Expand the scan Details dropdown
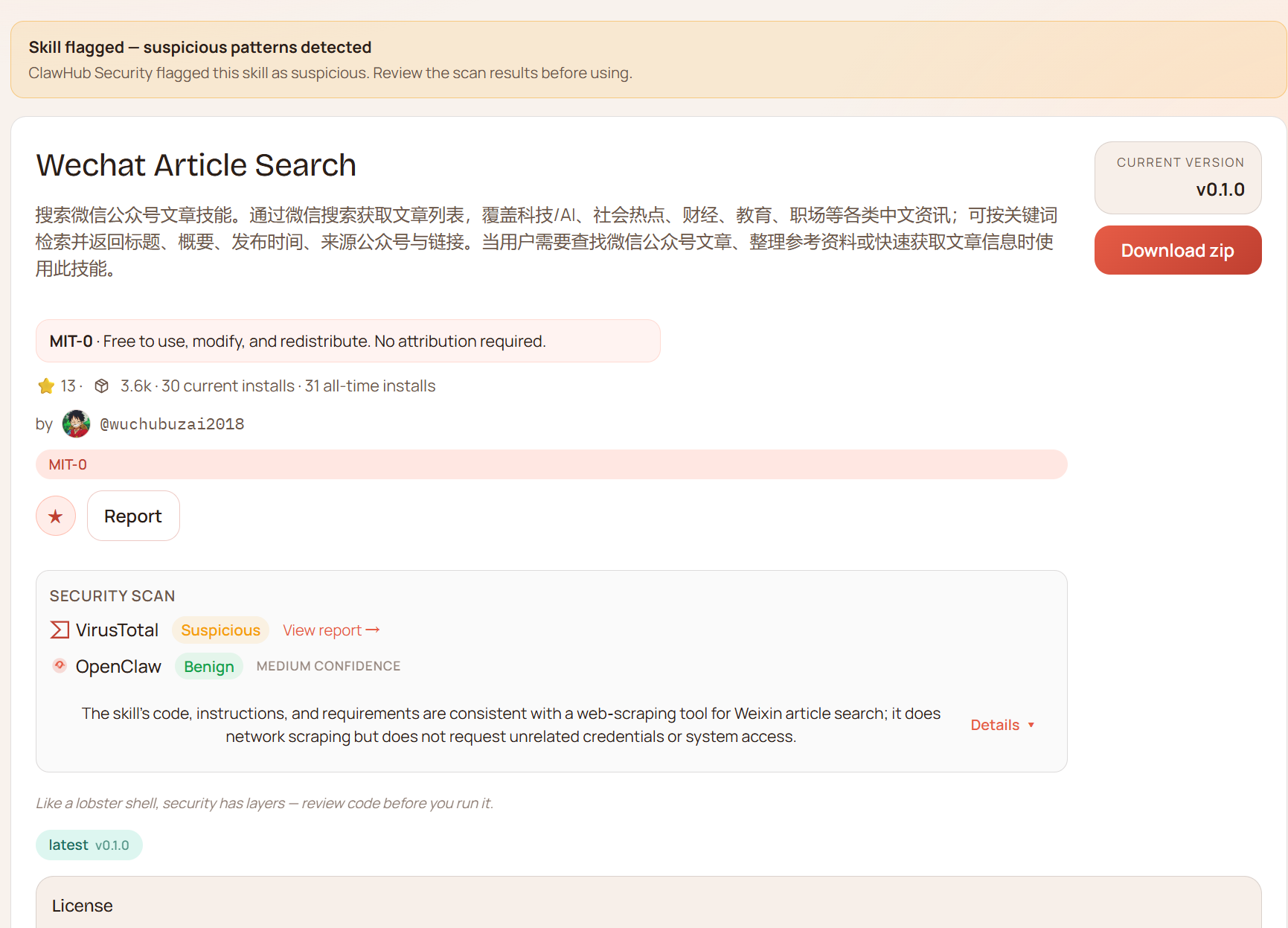 (x=1002, y=725)
